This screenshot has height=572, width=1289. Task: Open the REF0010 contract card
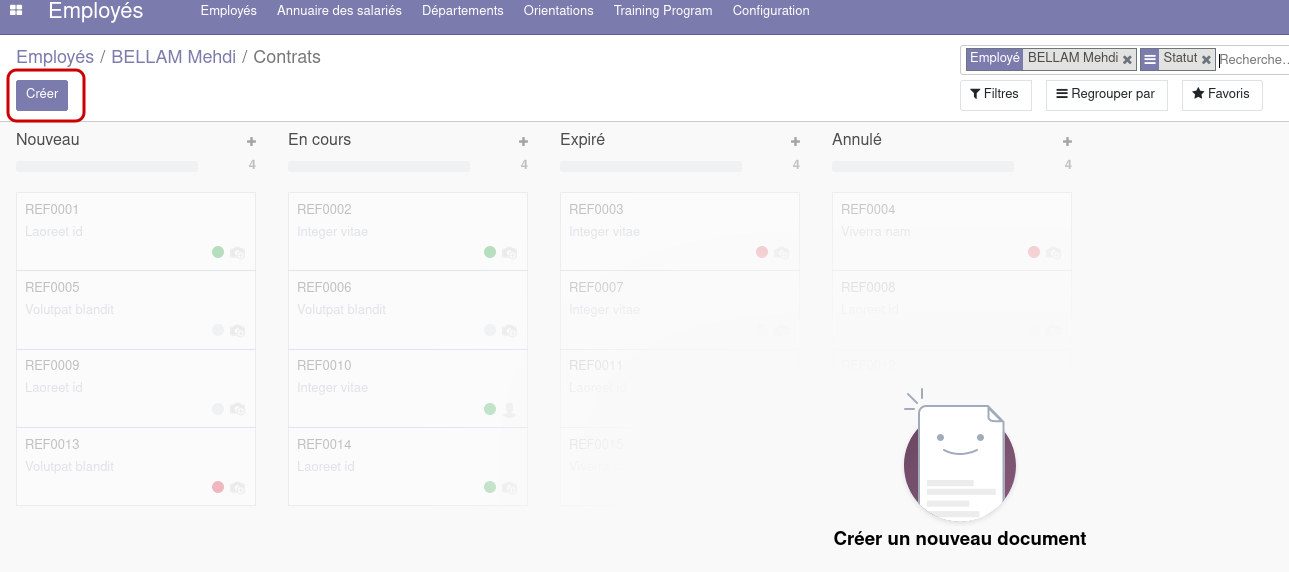[408, 388]
